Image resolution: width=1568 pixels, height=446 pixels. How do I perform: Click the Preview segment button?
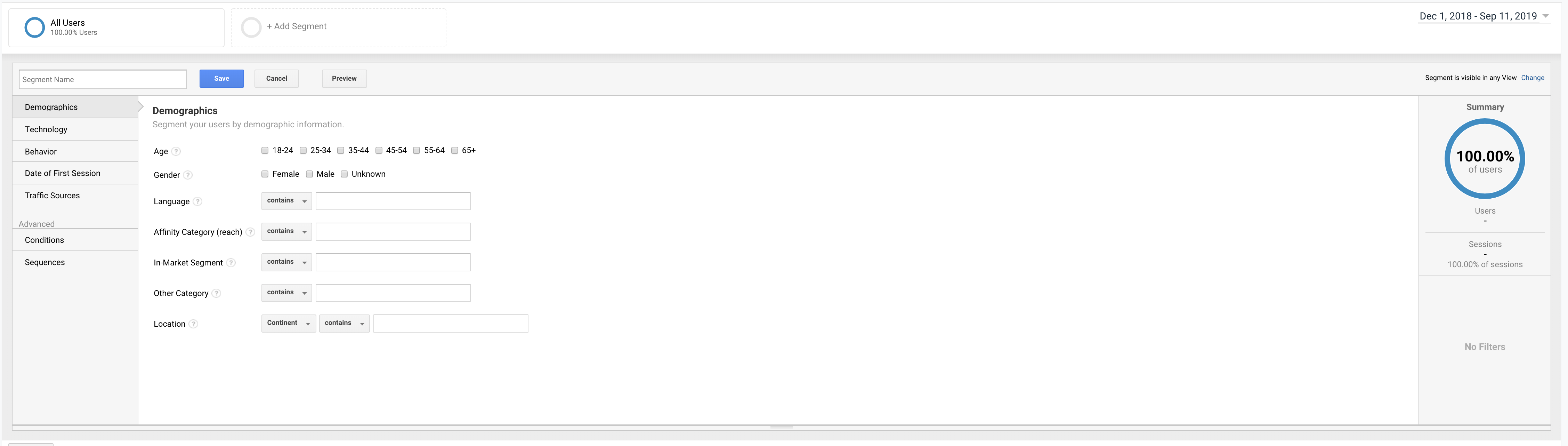(x=343, y=78)
